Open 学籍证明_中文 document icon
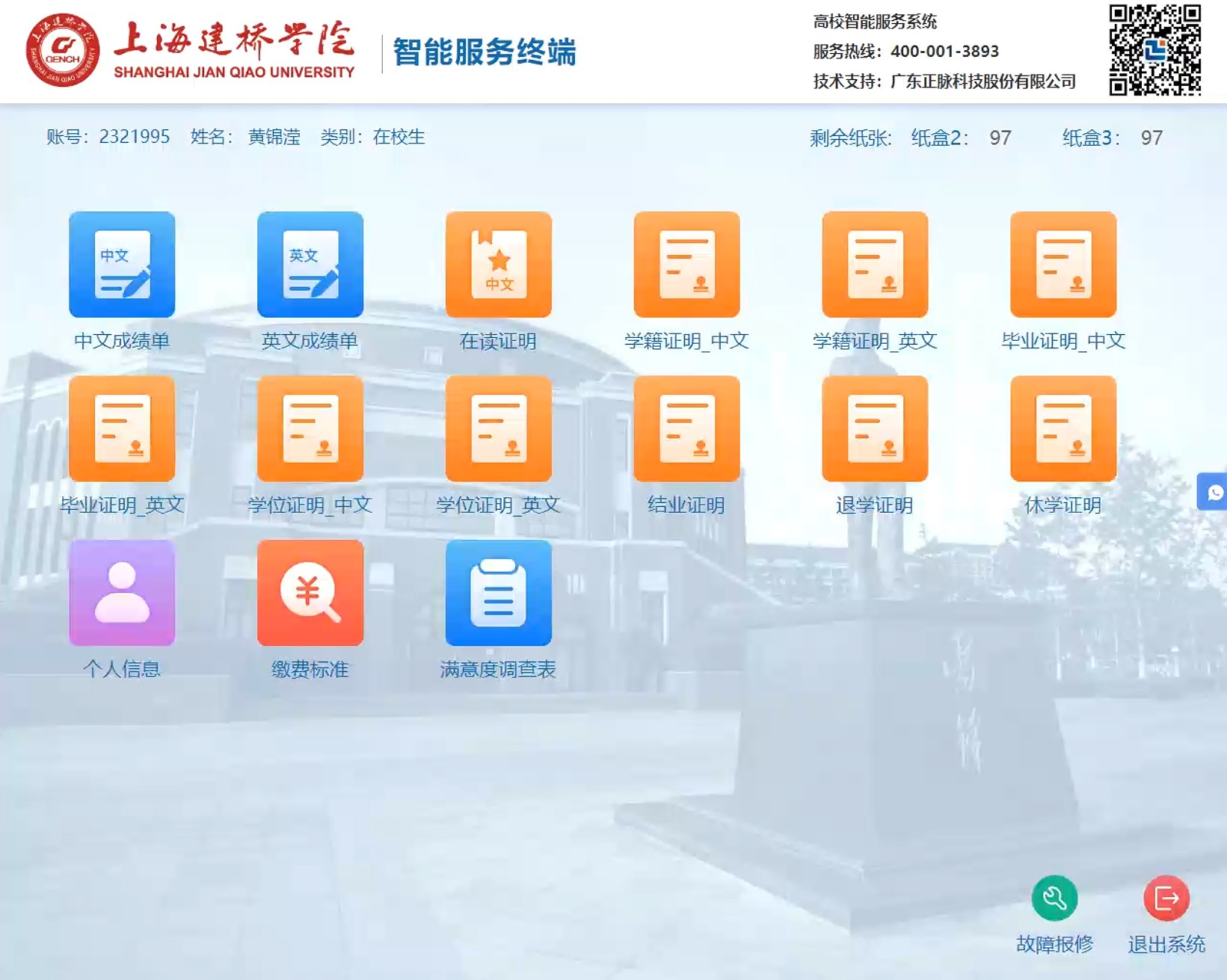Screen dimensions: 1227x980 (686, 265)
